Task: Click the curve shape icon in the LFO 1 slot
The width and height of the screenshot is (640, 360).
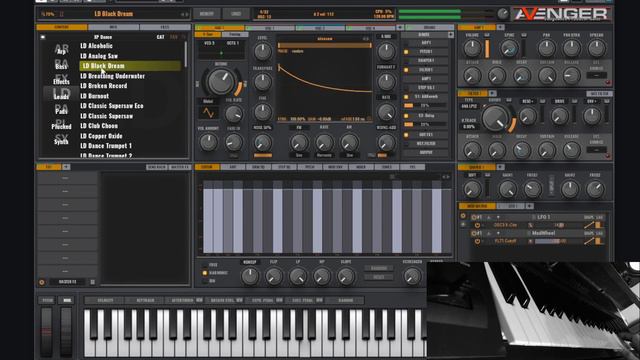Action: 589,225
